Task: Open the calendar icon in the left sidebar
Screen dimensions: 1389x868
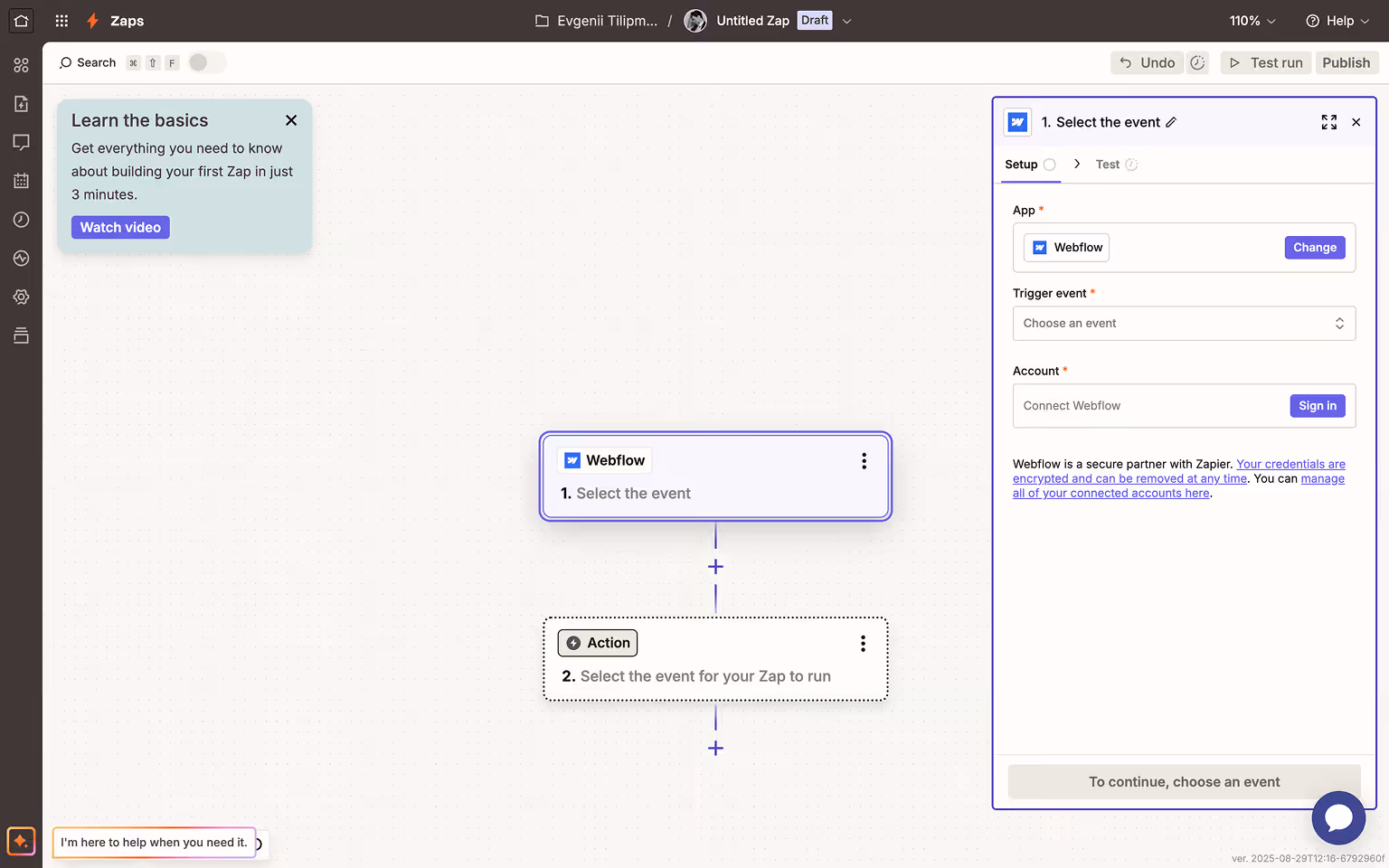Action: pos(21,180)
